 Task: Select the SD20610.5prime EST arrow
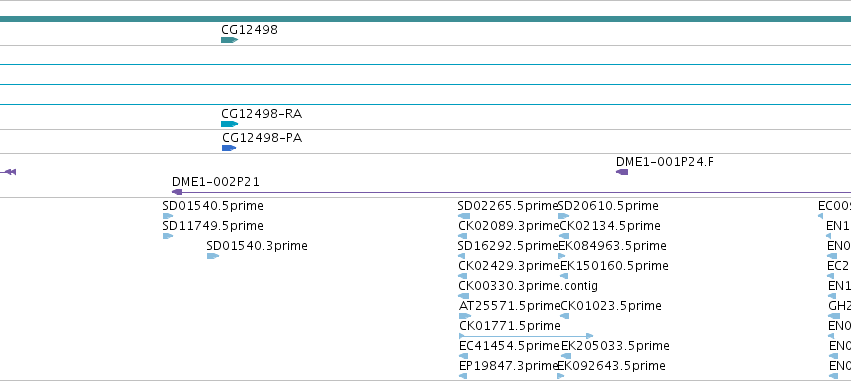pyautogui.click(x=563, y=216)
